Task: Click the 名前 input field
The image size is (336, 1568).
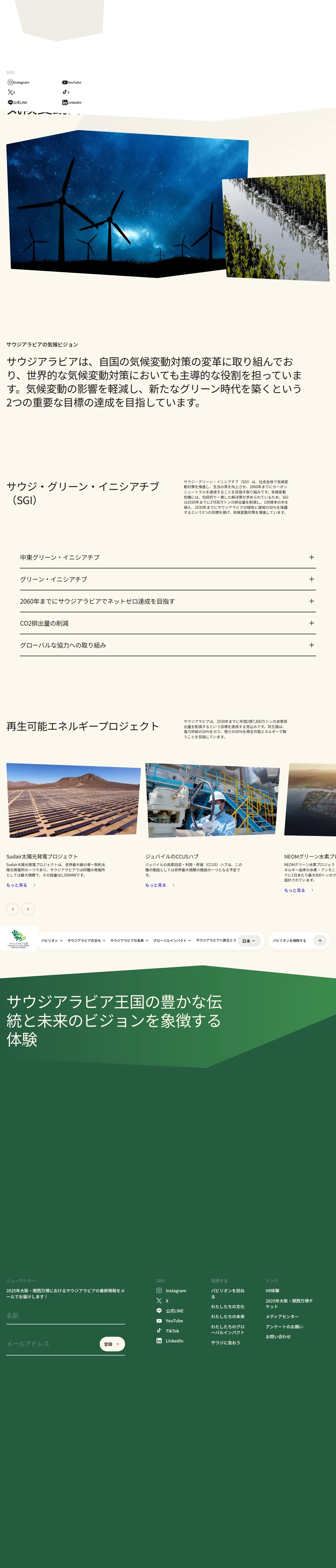Action: pyautogui.click(x=65, y=1316)
